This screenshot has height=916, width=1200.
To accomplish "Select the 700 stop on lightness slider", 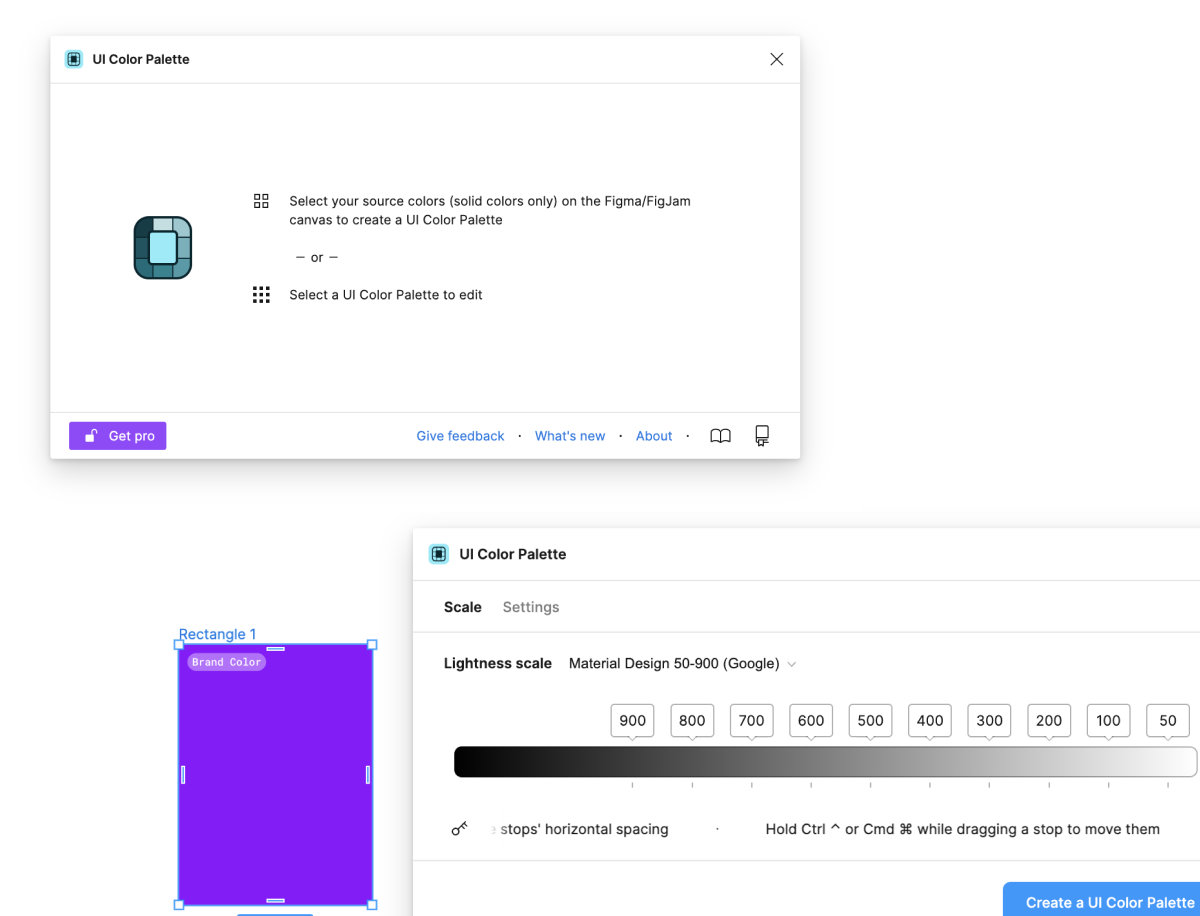I will (751, 720).
